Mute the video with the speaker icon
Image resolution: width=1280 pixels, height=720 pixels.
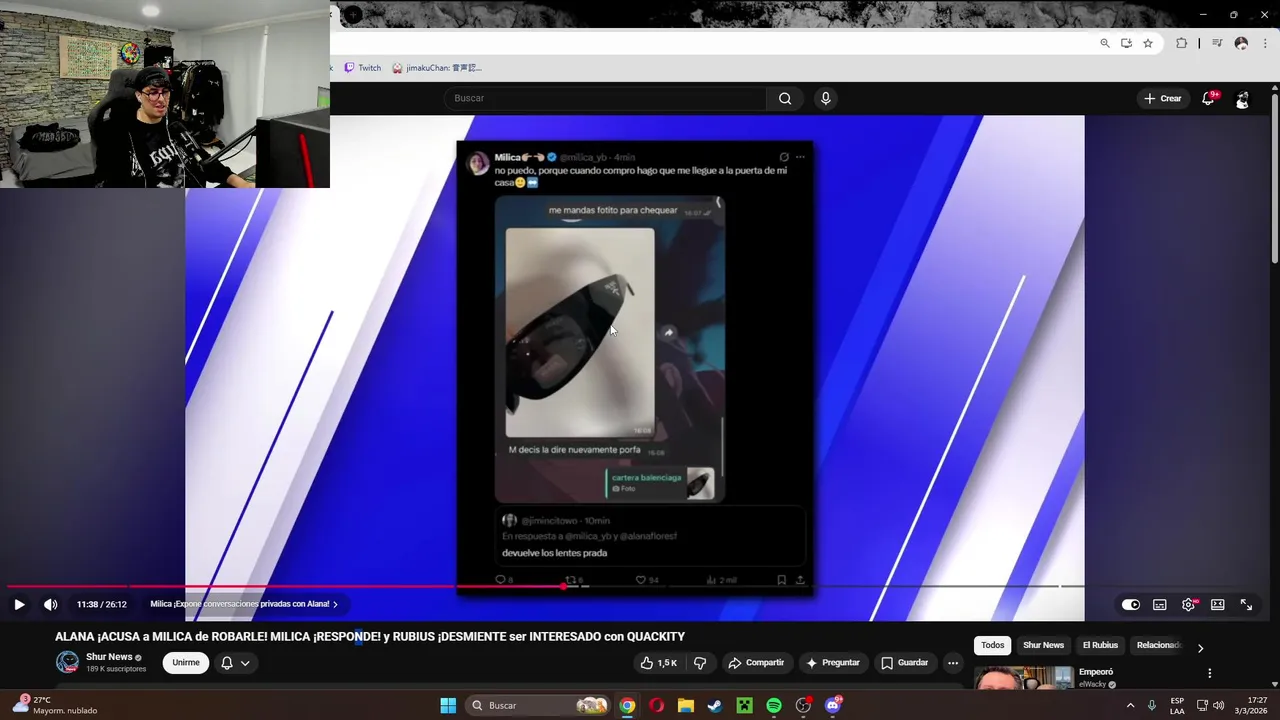(51, 604)
